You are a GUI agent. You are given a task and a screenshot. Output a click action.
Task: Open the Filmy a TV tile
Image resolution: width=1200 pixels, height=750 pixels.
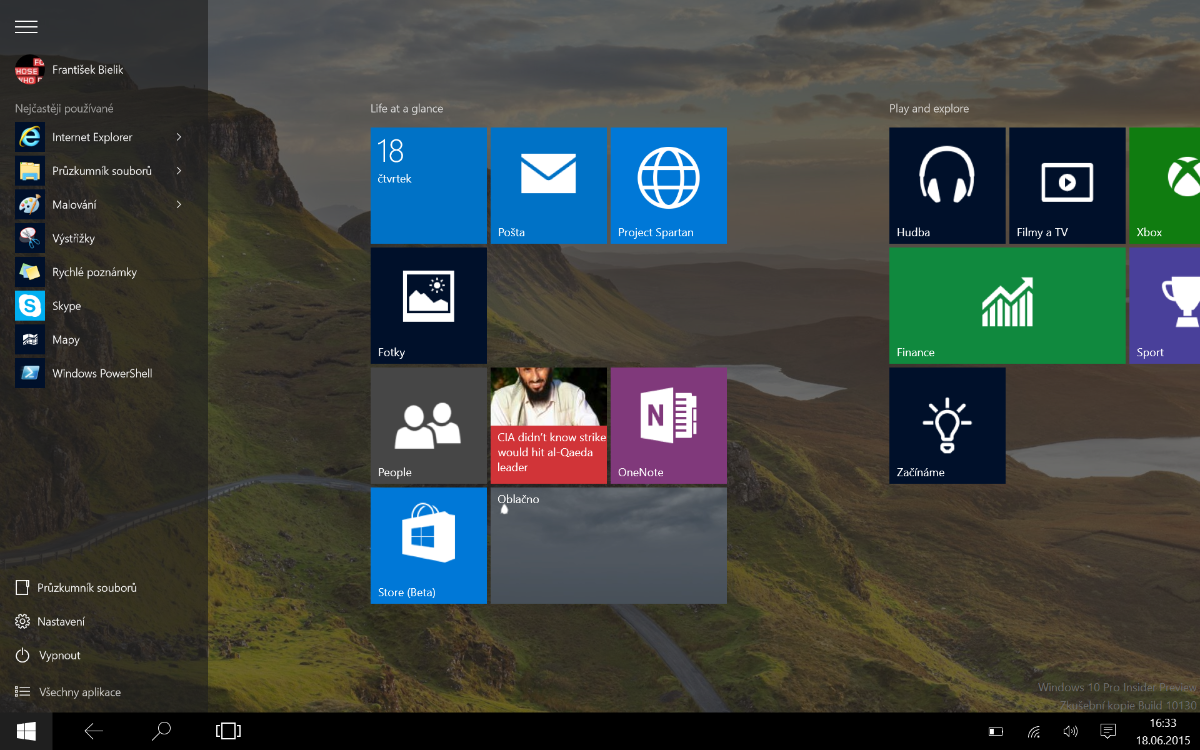(1066, 185)
